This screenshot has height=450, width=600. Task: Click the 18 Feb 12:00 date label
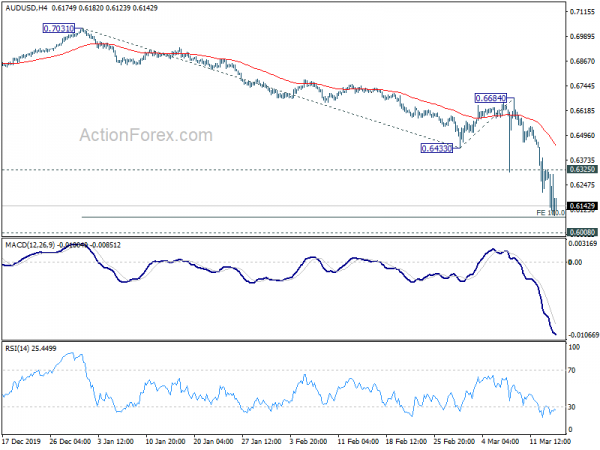click(406, 441)
